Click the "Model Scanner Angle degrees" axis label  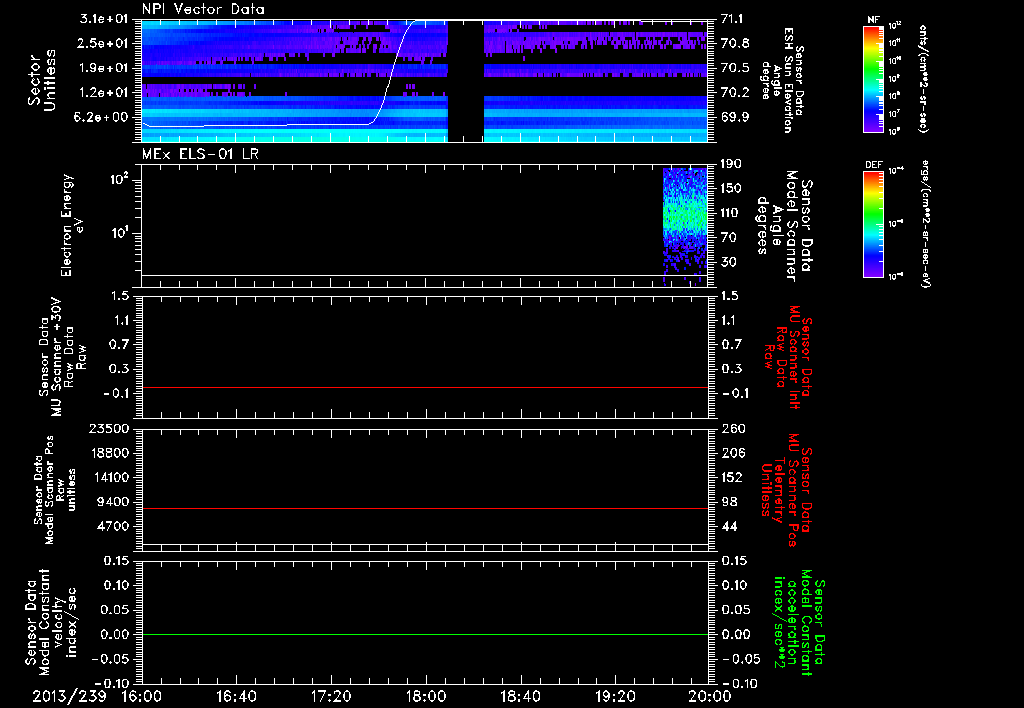(x=784, y=226)
